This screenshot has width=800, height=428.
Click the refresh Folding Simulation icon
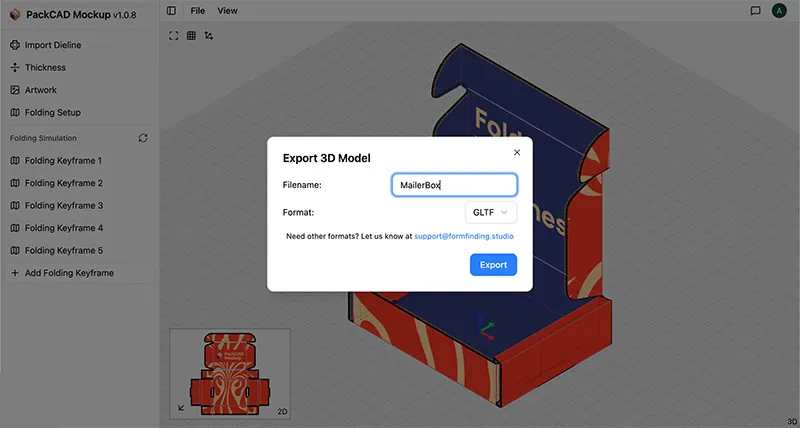tap(143, 138)
